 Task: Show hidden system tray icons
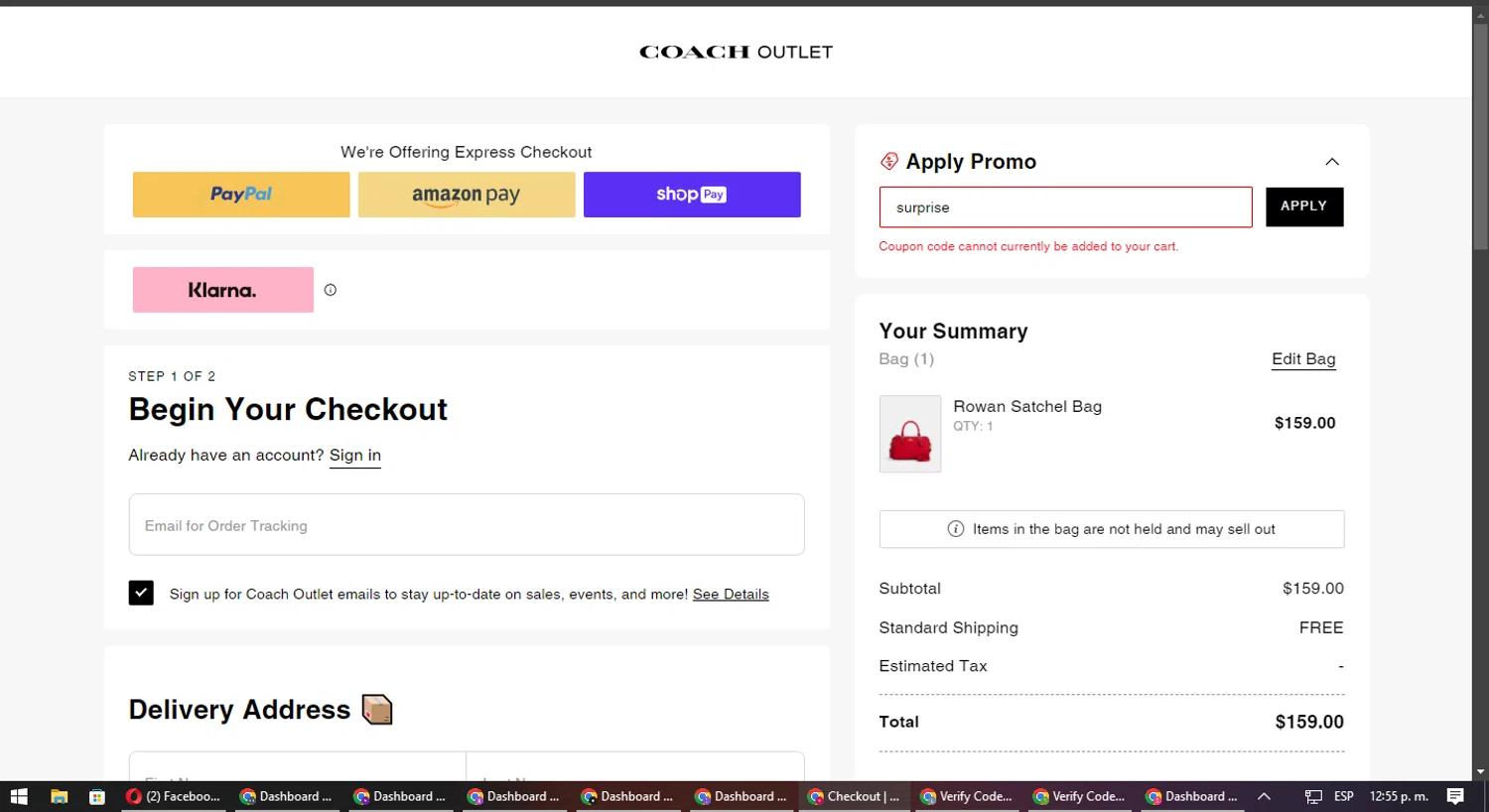1264,796
